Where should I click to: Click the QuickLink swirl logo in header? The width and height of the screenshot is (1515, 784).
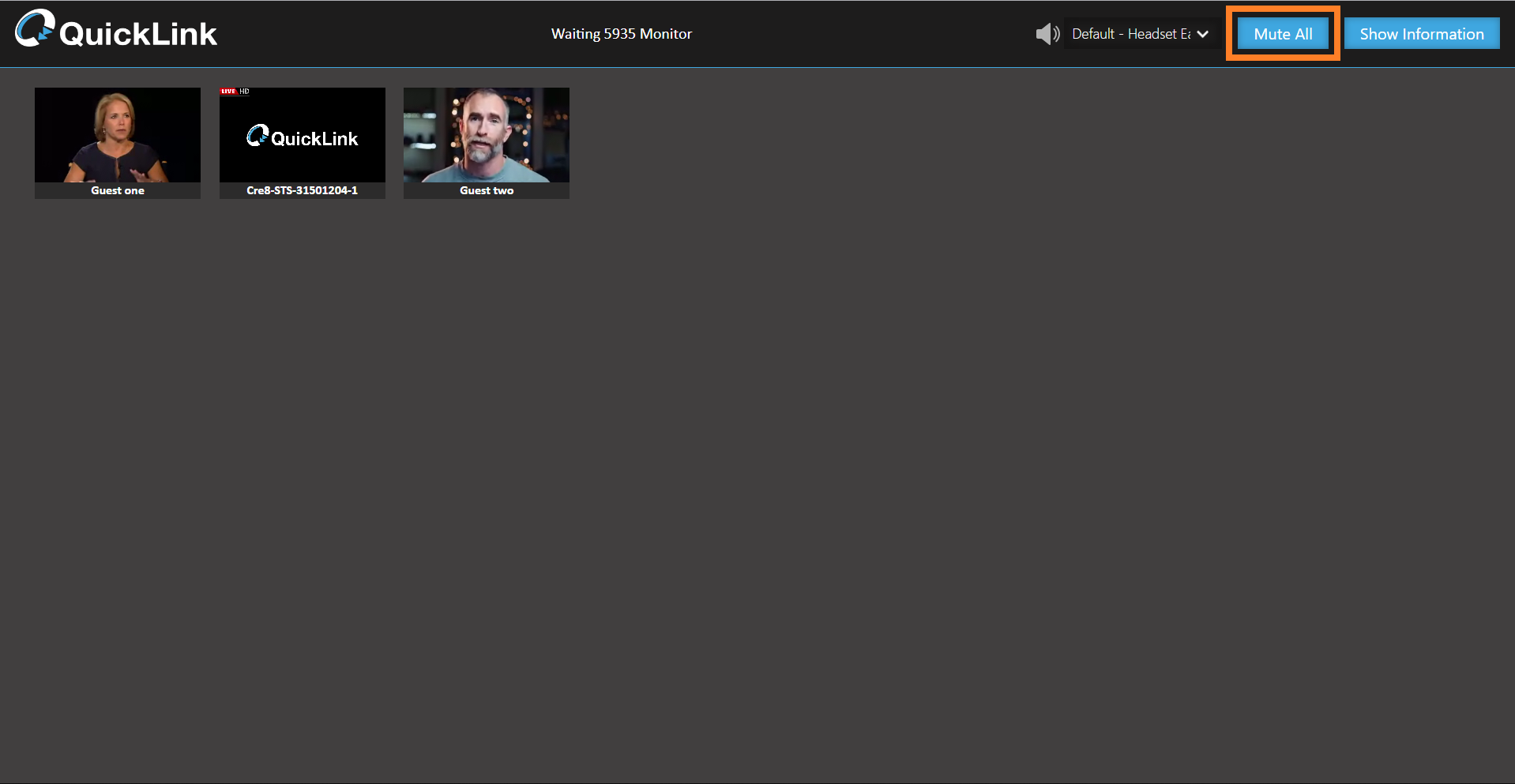tap(35, 29)
